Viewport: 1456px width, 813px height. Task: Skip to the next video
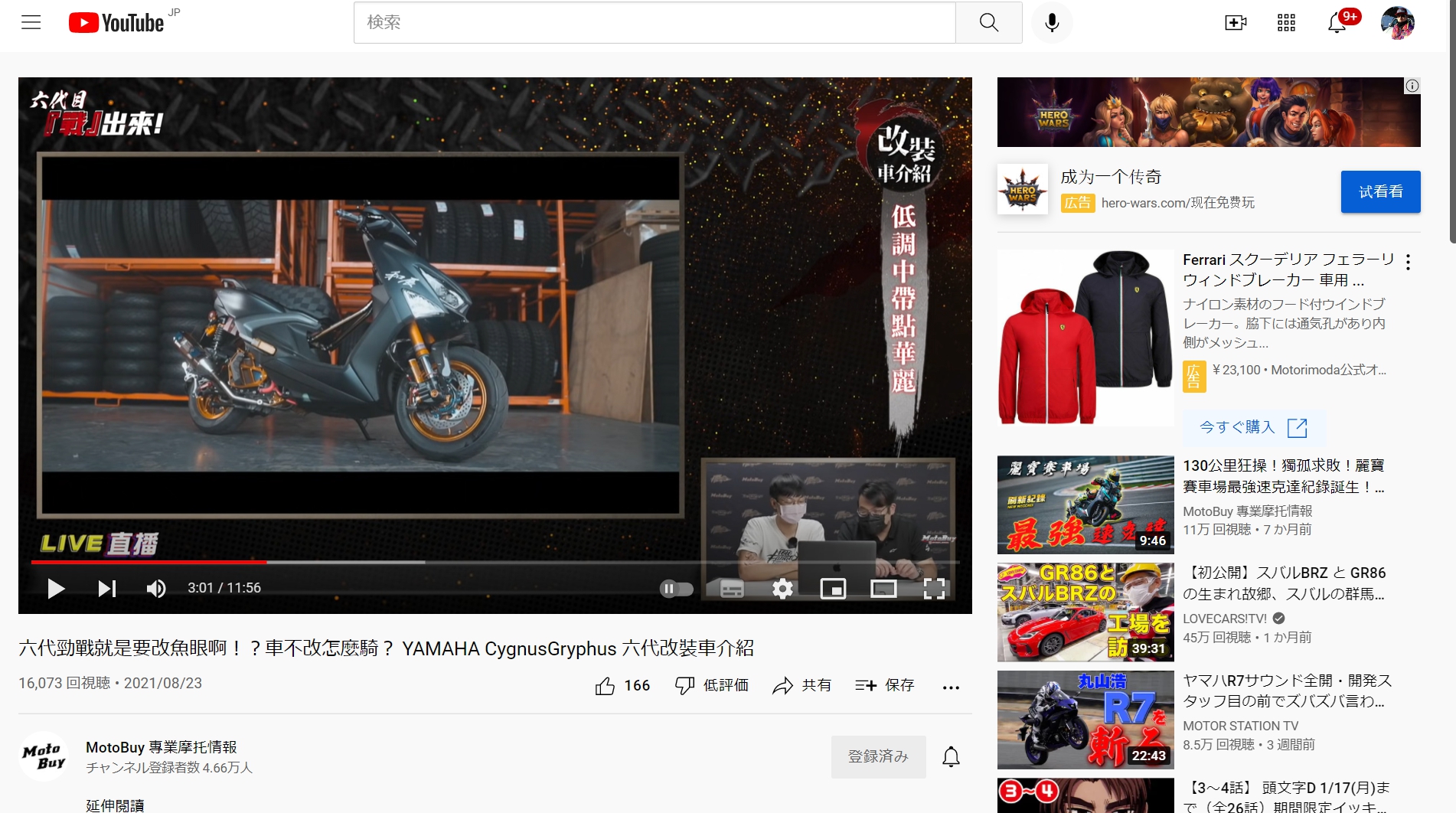[x=106, y=588]
